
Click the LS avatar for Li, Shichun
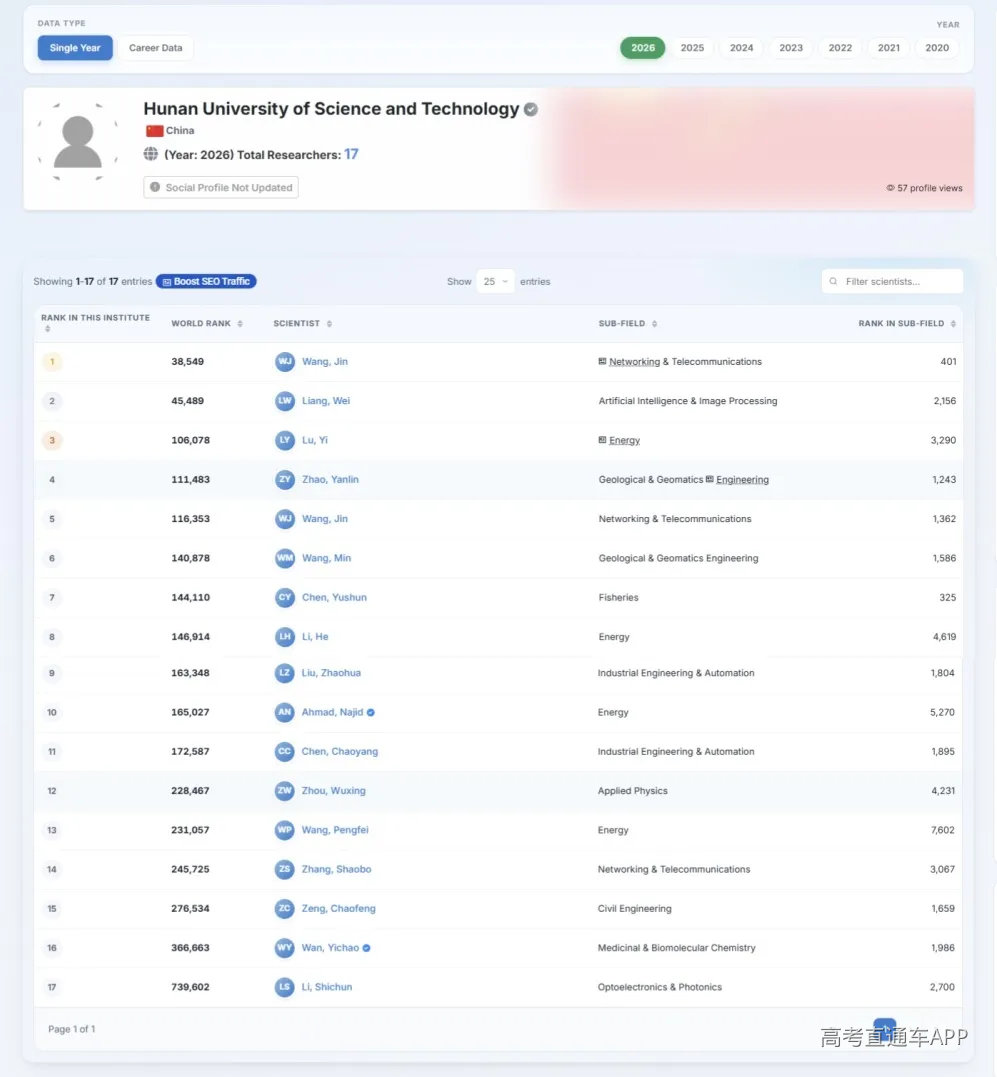click(284, 987)
